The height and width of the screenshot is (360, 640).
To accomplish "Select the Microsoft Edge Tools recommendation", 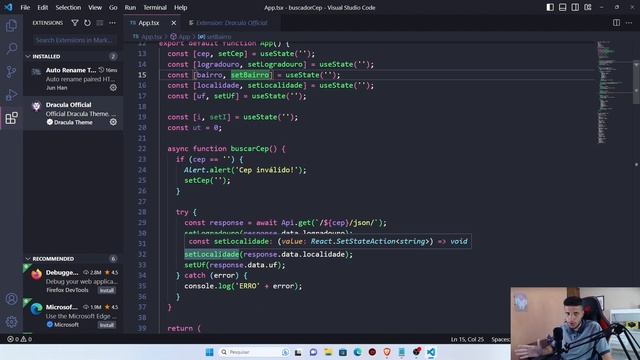I will pyautogui.click(x=73, y=316).
